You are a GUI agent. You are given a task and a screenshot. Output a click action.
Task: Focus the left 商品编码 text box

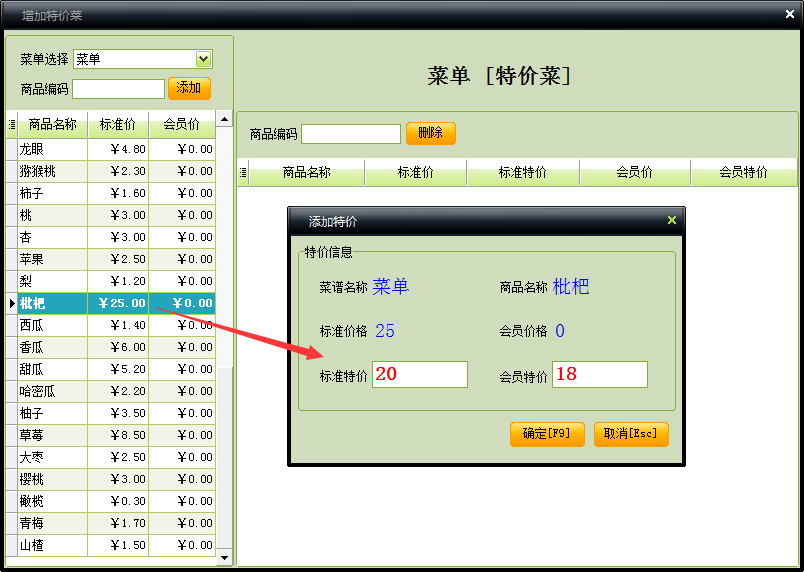pyautogui.click(x=118, y=89)
